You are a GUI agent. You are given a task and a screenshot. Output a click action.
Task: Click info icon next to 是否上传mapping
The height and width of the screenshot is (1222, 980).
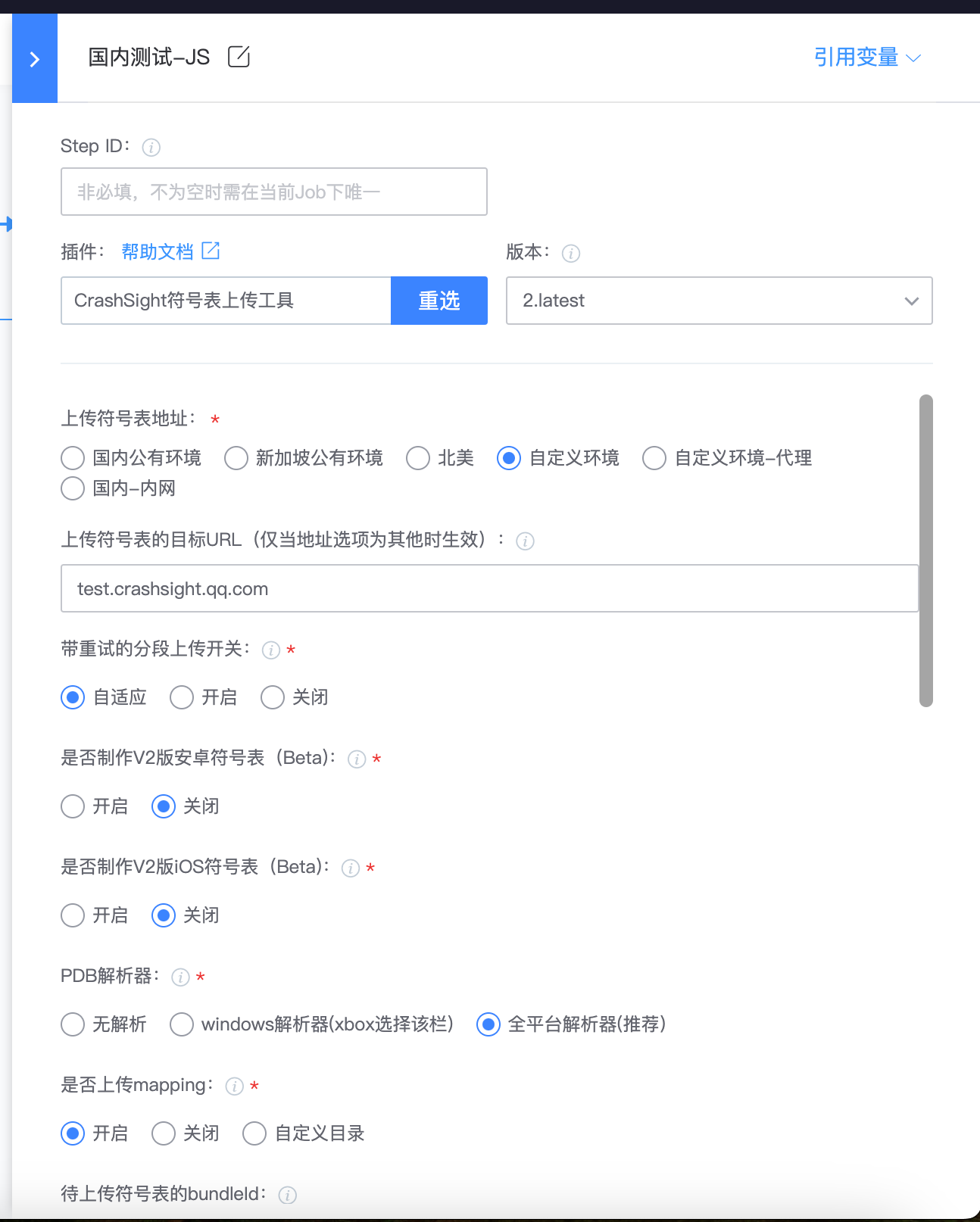click(x=235, y=1086)
